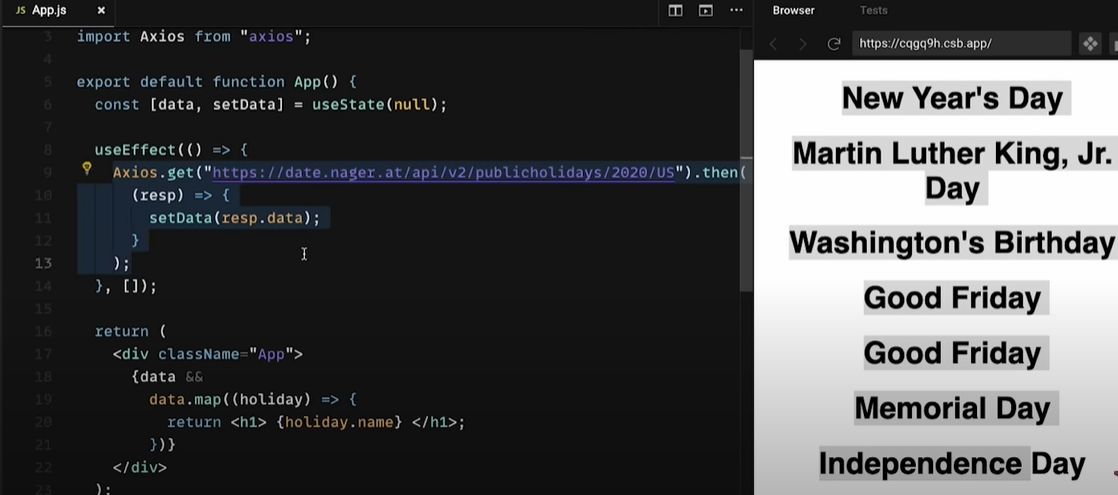Screen dimensions: 1118x495
Task: Click "Independence Day" heading in preview
Action: click(x=953, y=464)
